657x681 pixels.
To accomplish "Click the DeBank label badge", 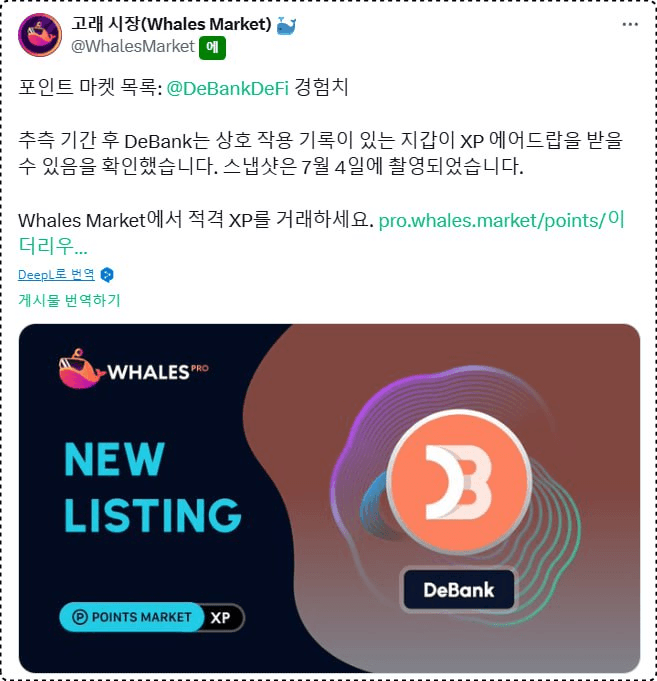I will (459, 589).
